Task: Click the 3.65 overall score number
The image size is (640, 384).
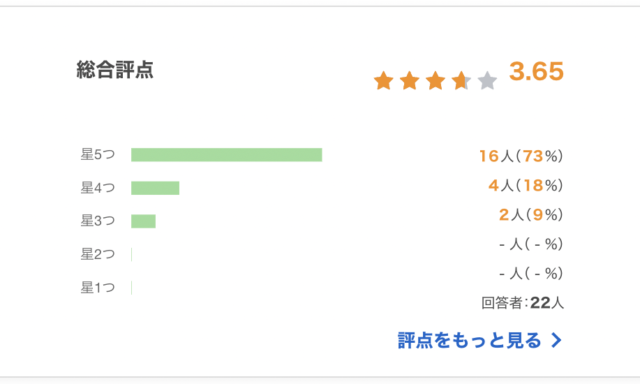Action: pos(536,71)
